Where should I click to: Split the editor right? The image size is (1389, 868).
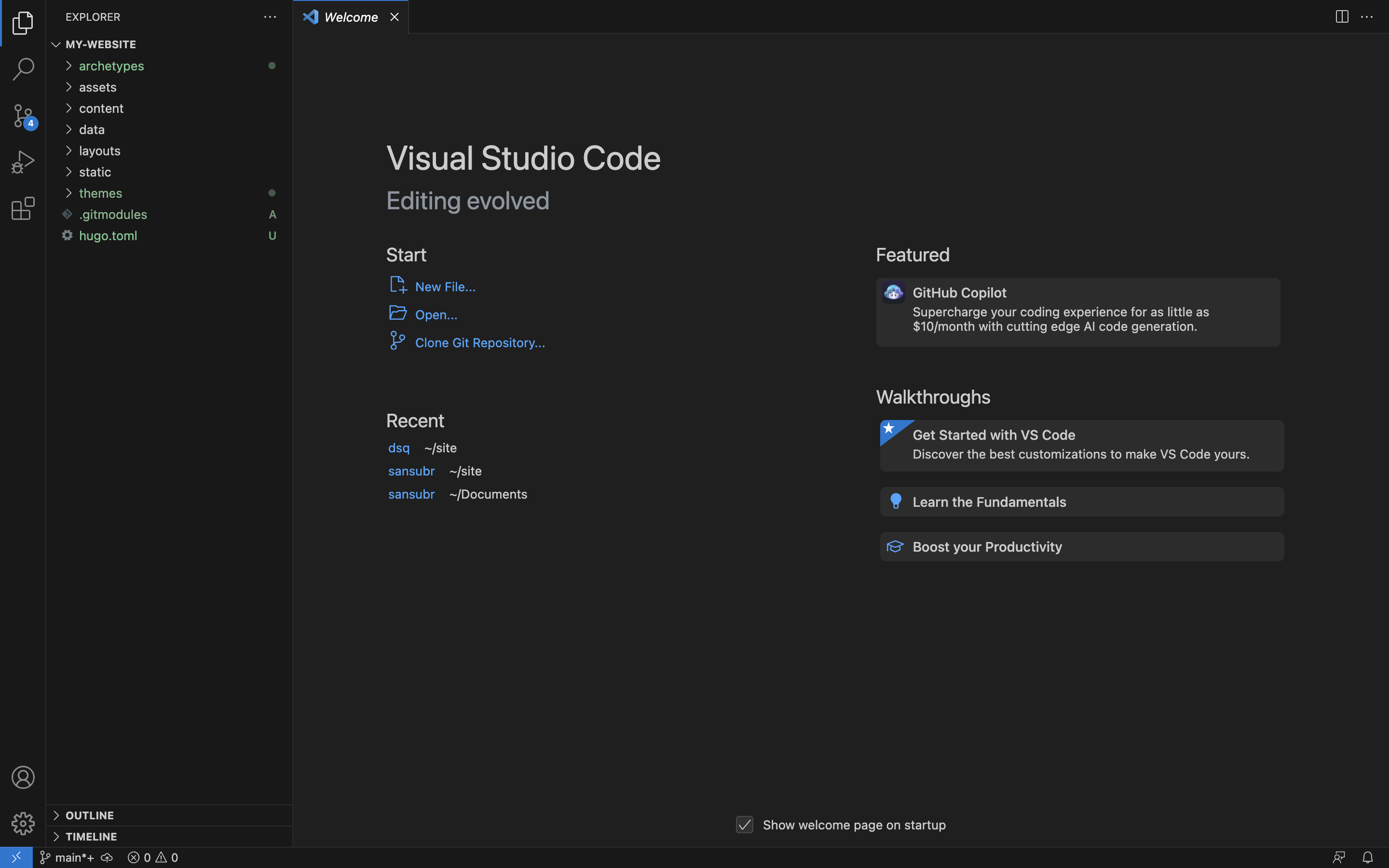coord(1342,17)
